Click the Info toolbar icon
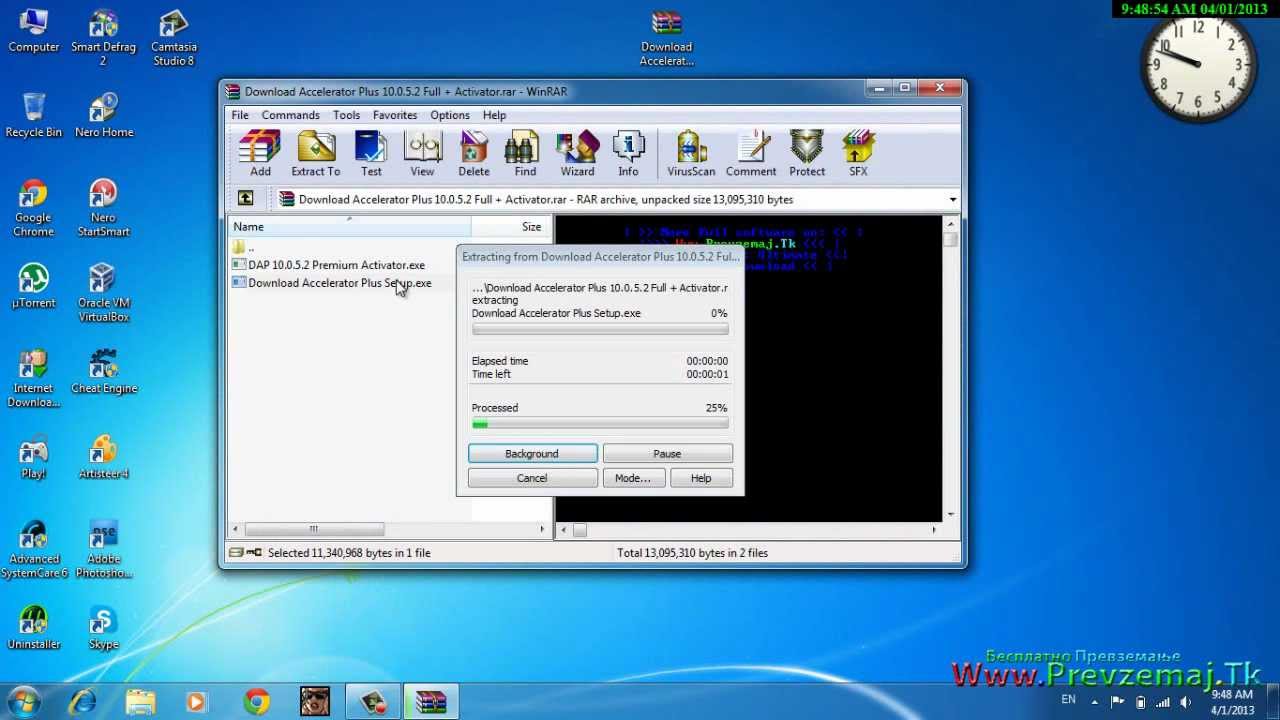The width and height of the screenshot is (1280, 720). tap(628, 154)
